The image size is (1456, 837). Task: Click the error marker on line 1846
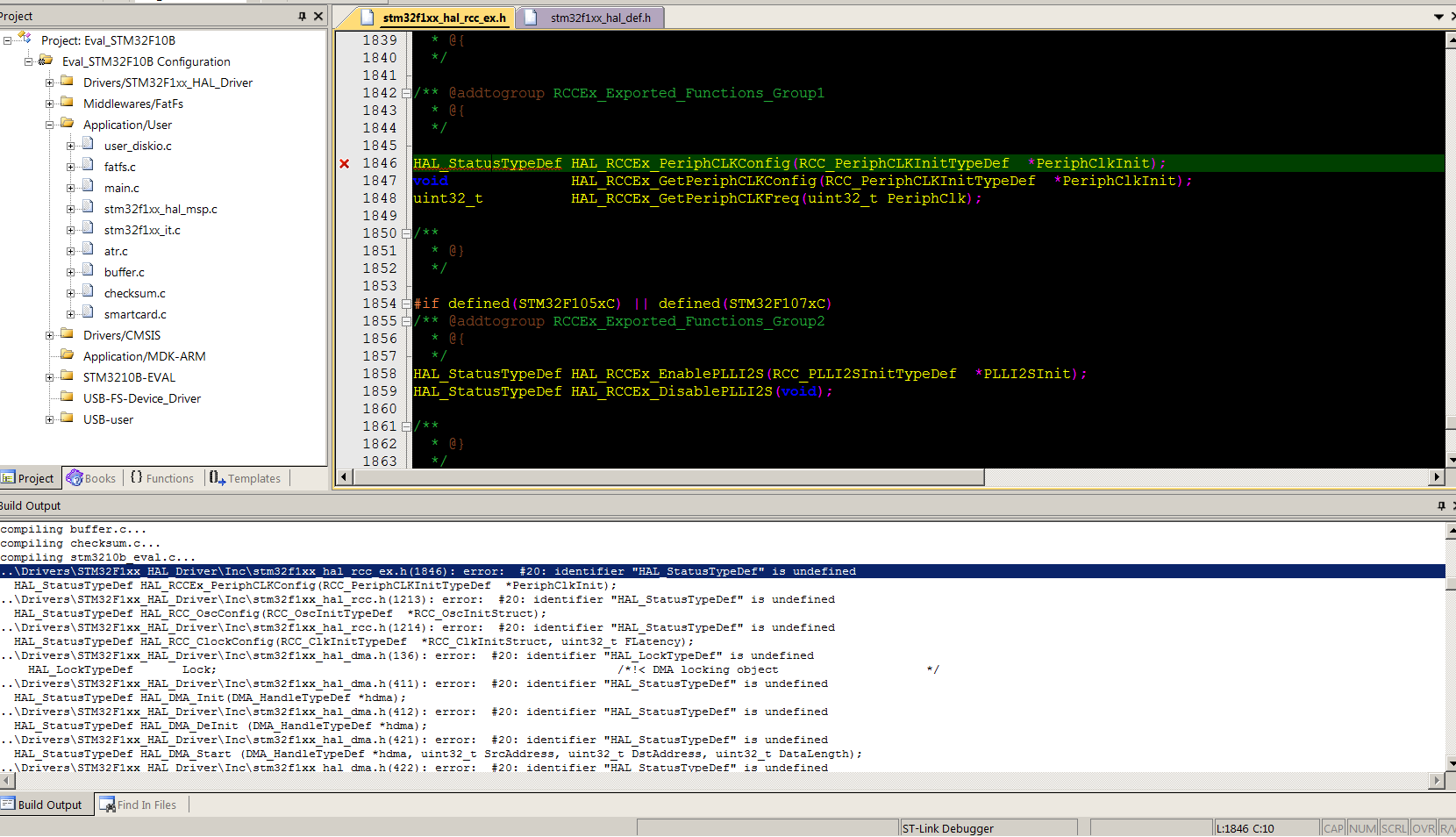click(x=345, y=163)
